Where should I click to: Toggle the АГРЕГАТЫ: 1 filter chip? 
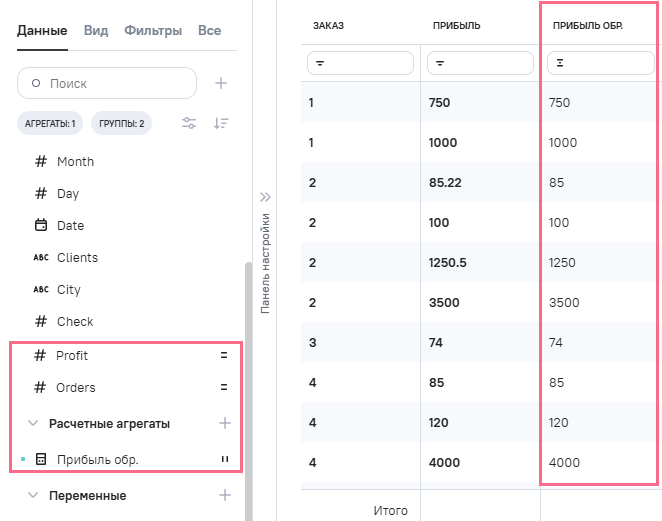(x=50, y=124)
